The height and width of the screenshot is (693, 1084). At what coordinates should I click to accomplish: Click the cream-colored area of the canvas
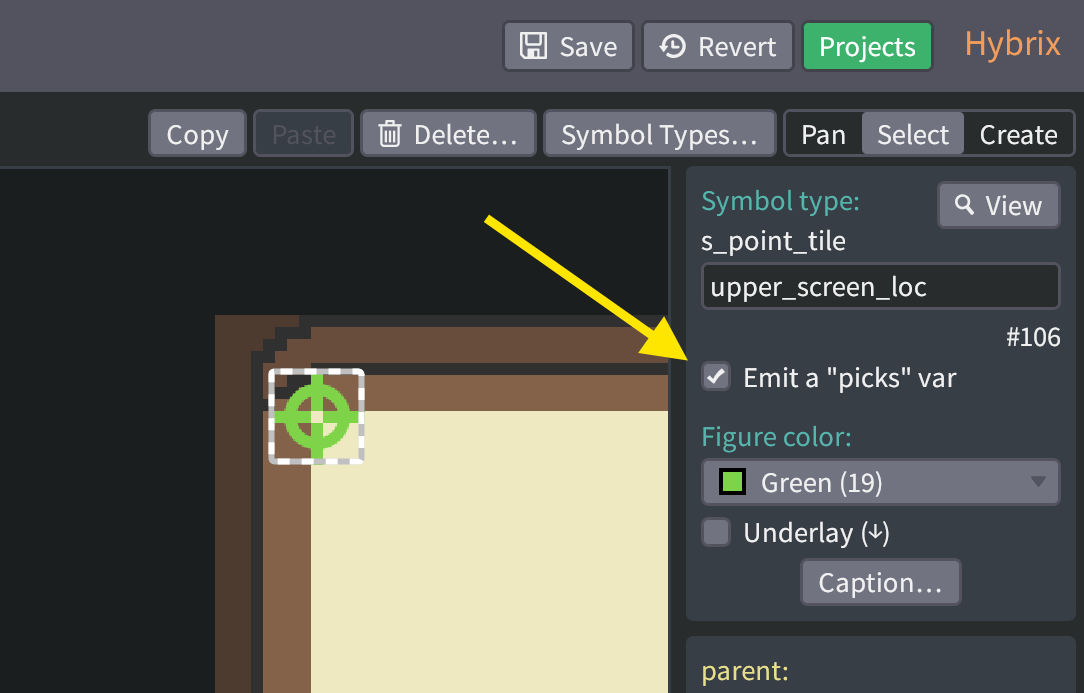coord(490,550)
